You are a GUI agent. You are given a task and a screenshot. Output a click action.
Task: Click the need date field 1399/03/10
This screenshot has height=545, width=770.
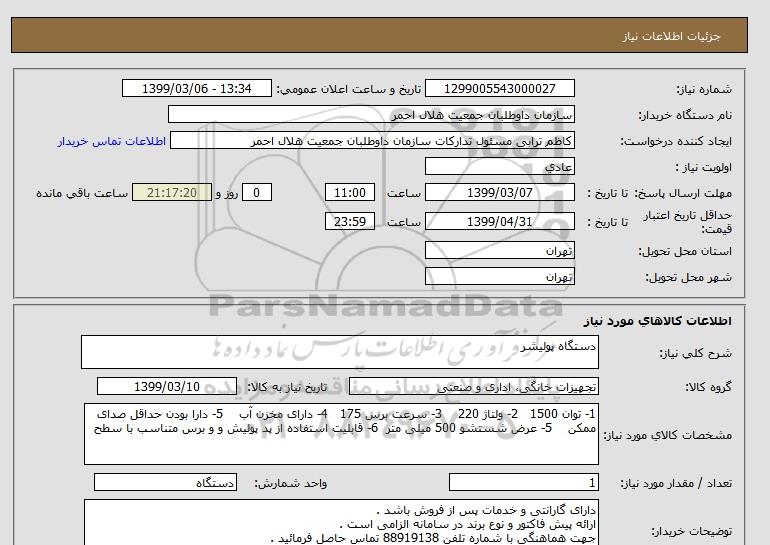pos(167,386)
